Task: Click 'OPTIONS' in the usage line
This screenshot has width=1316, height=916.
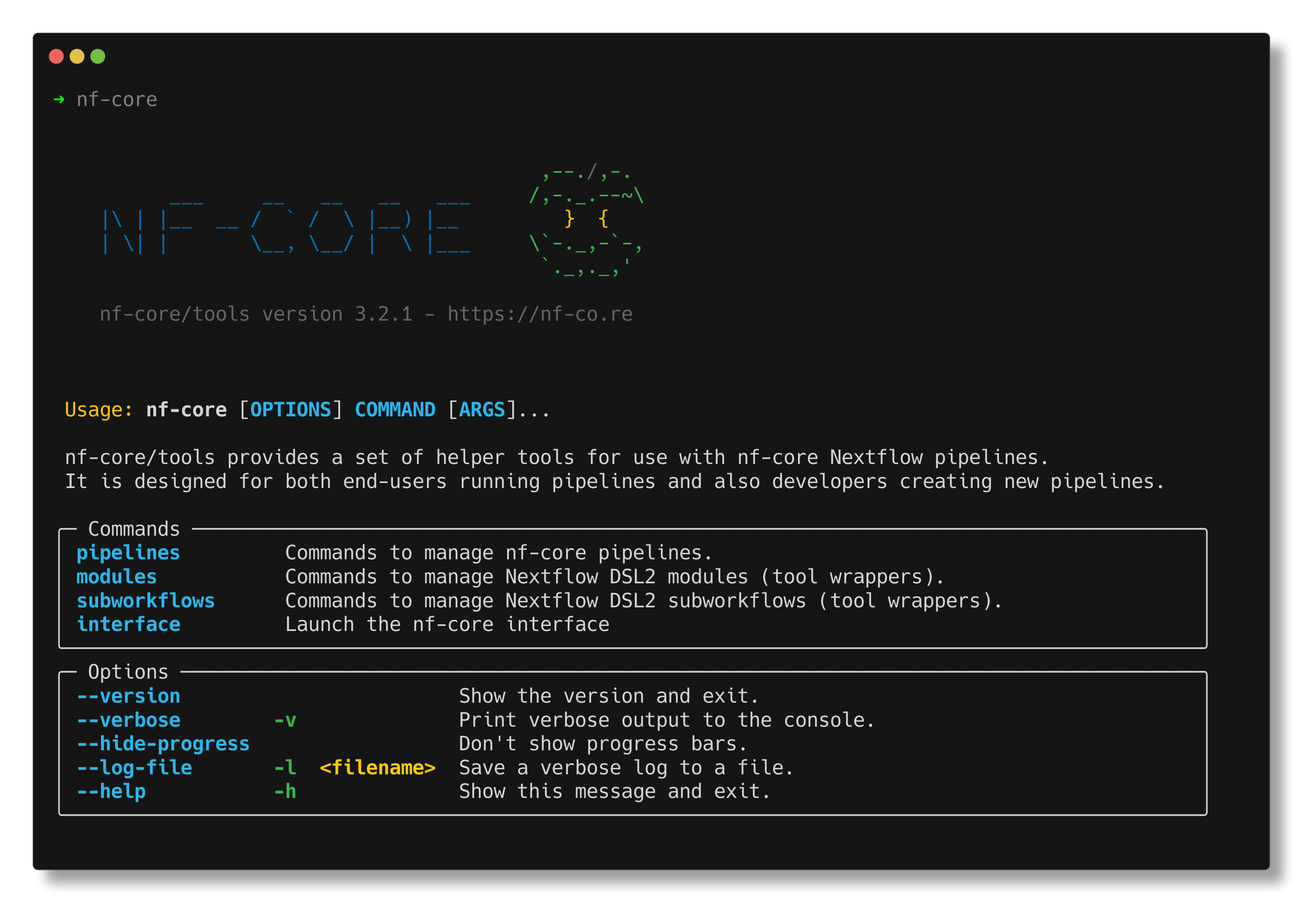Action: coord(291,410)
